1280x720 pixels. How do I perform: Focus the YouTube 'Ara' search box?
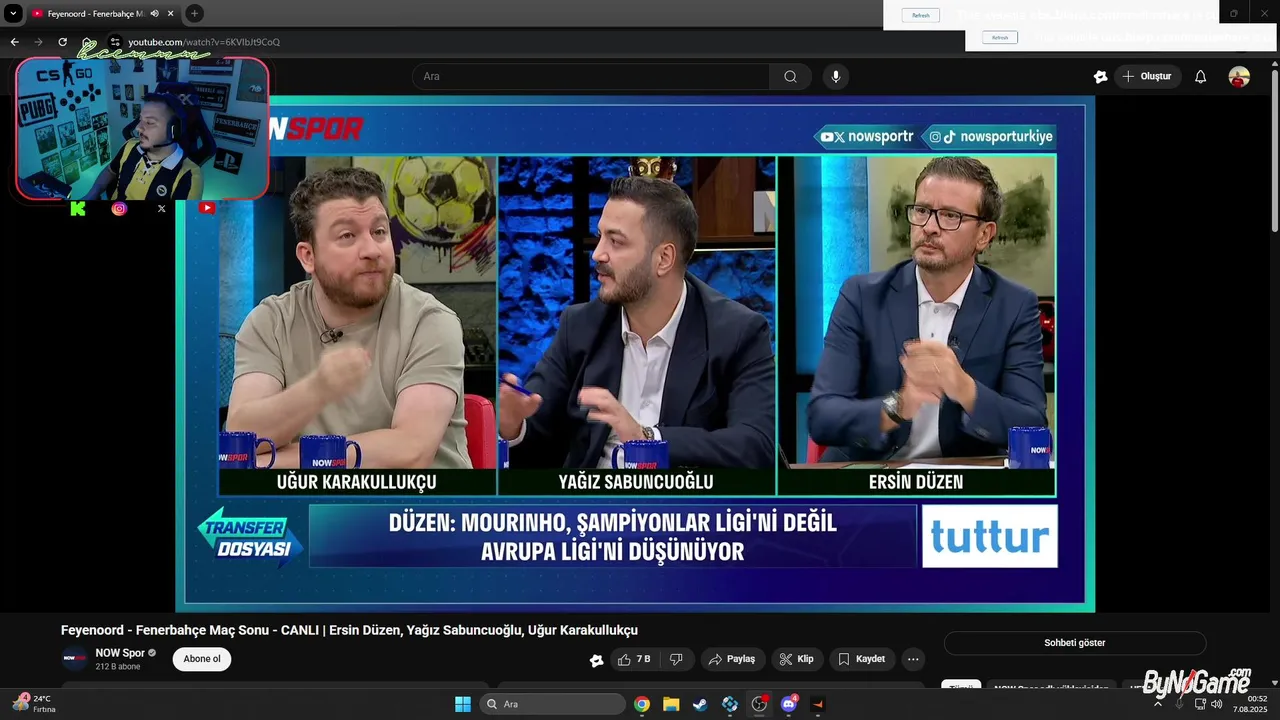pos(591,76)
